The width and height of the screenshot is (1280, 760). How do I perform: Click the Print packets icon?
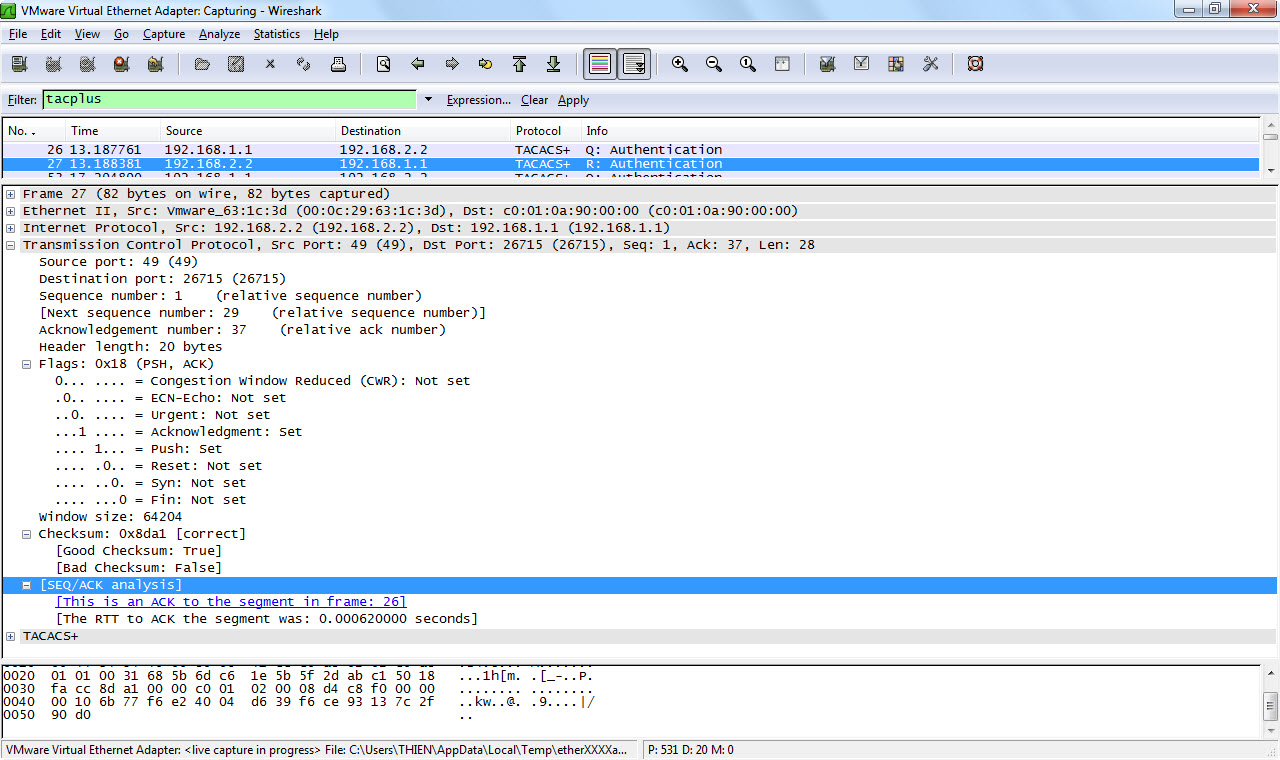(x=338, y=64)
